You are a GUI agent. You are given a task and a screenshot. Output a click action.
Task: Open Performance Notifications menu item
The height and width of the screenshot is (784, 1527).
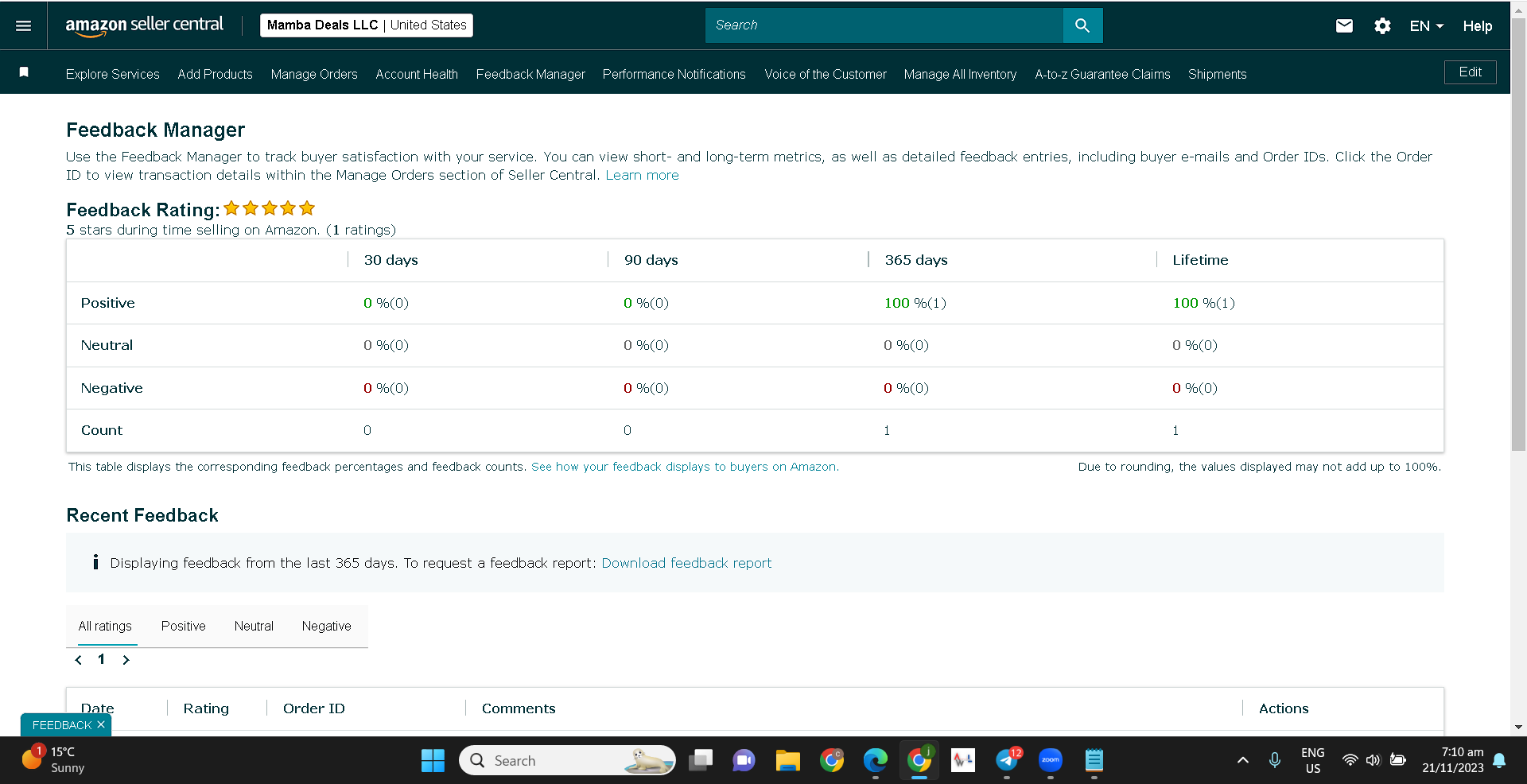coord(674,74)
